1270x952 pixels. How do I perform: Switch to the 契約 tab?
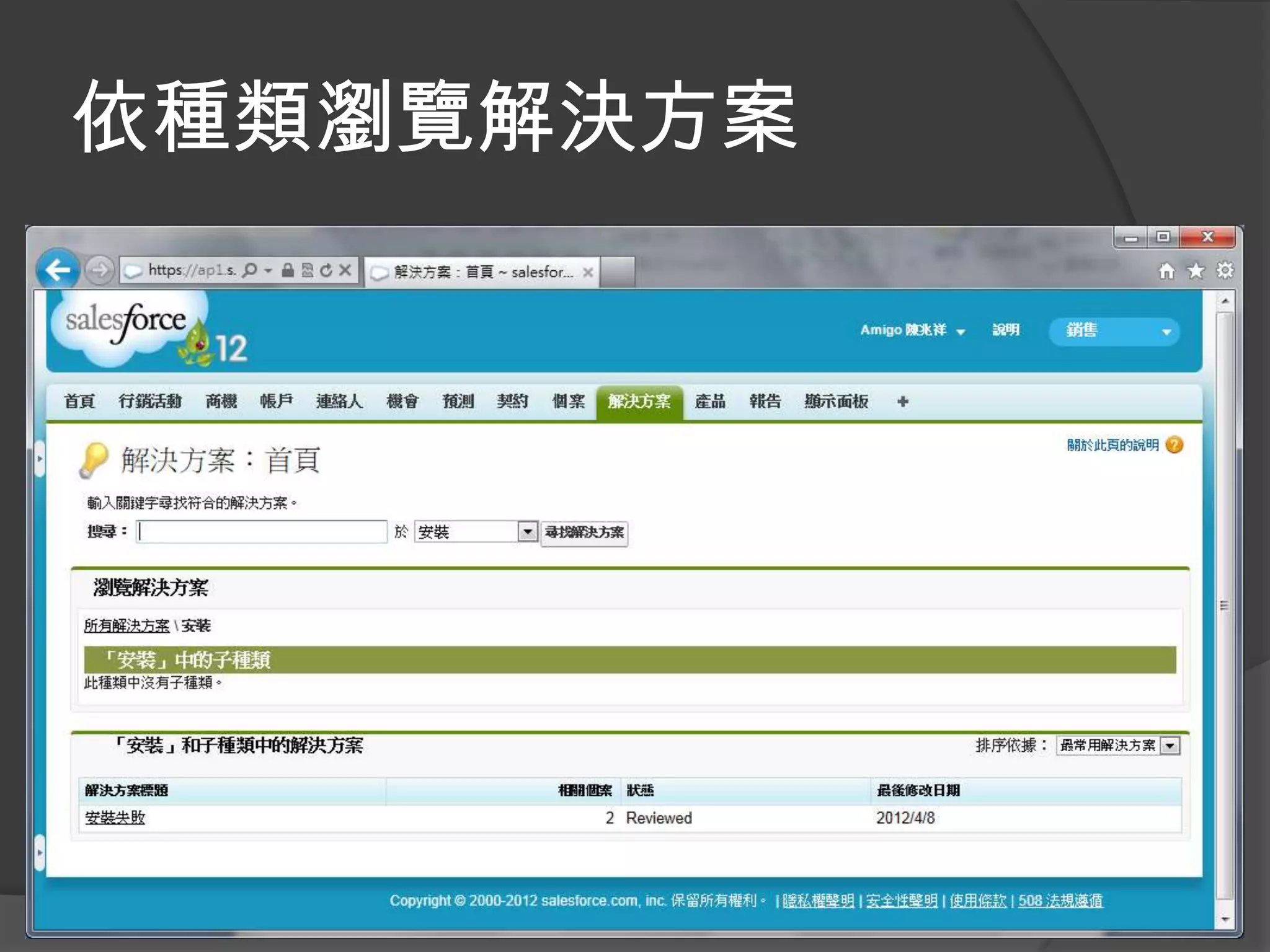point(512,402)
